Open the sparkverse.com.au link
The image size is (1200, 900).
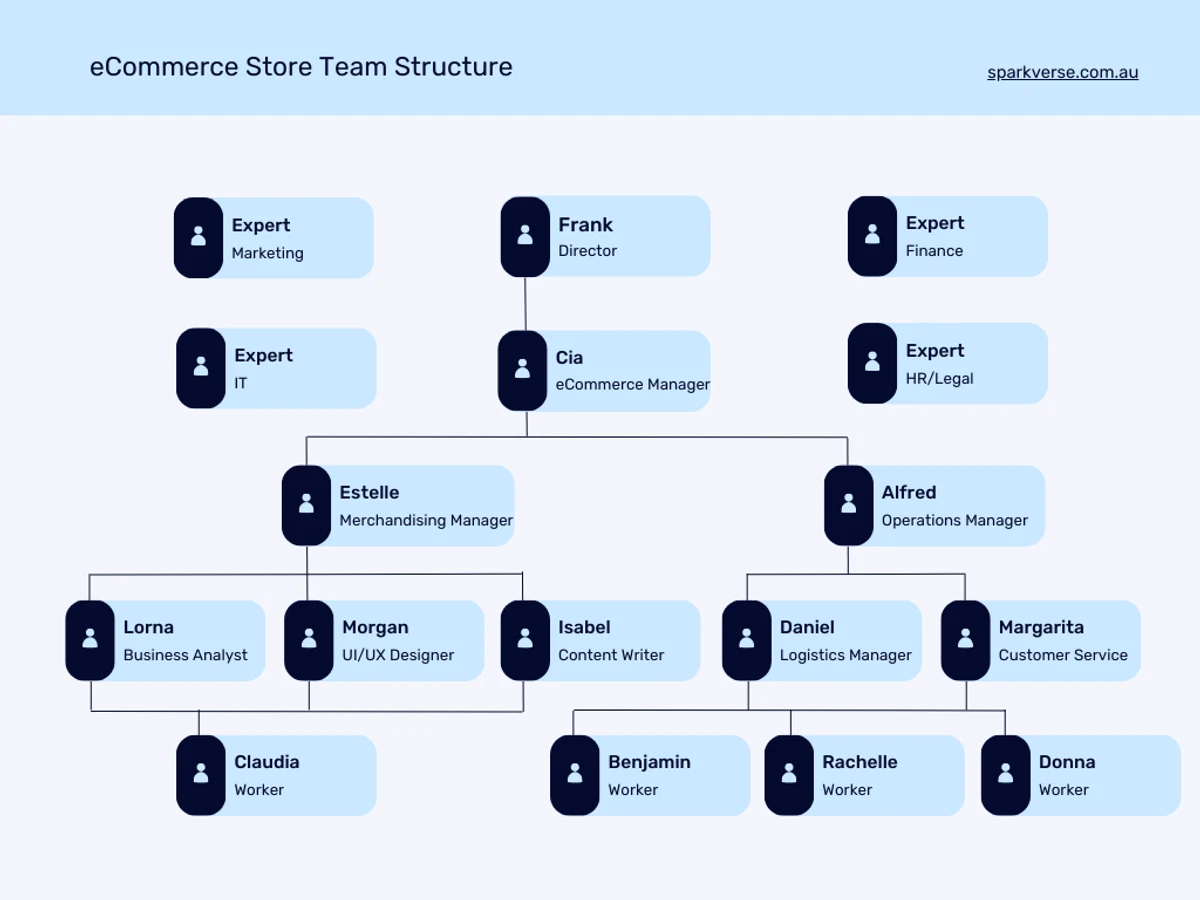pyautogui.click(x=1062, y=72)
